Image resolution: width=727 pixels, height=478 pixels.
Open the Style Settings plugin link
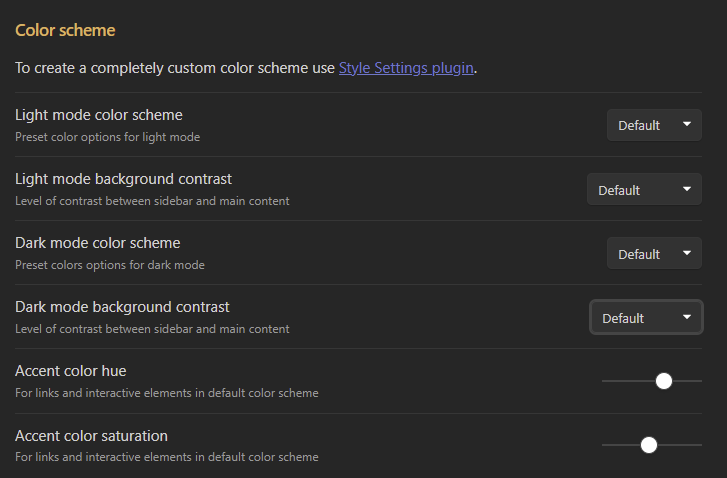coord(406,68)
